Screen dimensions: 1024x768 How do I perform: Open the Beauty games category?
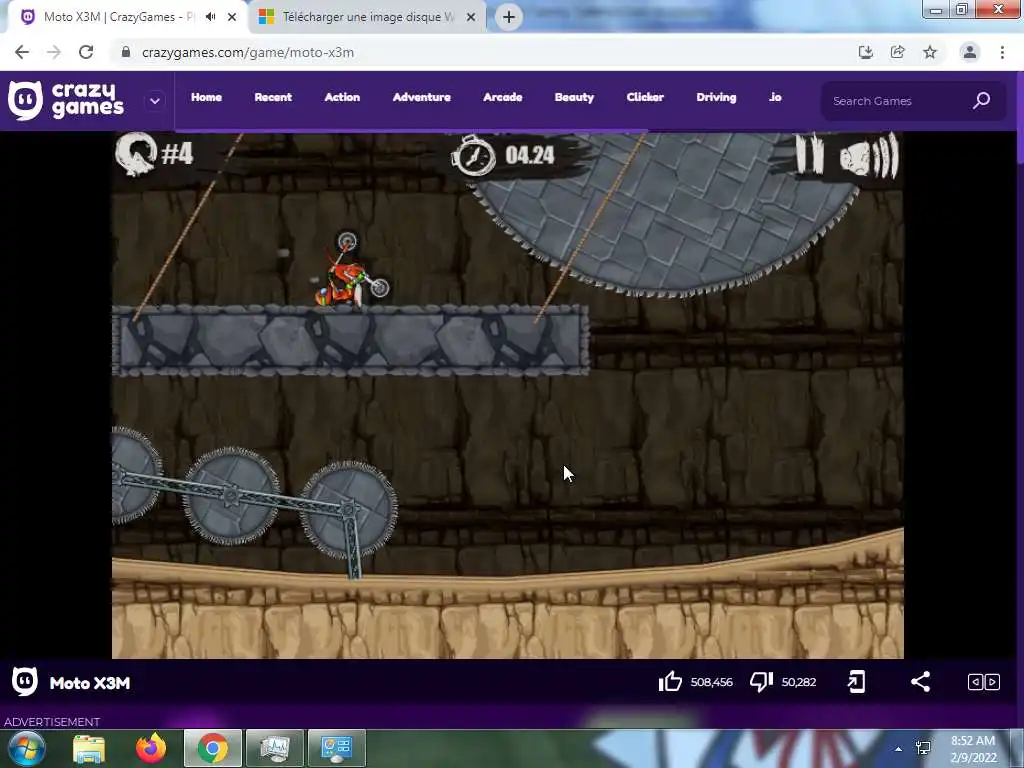tap(574, 97)
